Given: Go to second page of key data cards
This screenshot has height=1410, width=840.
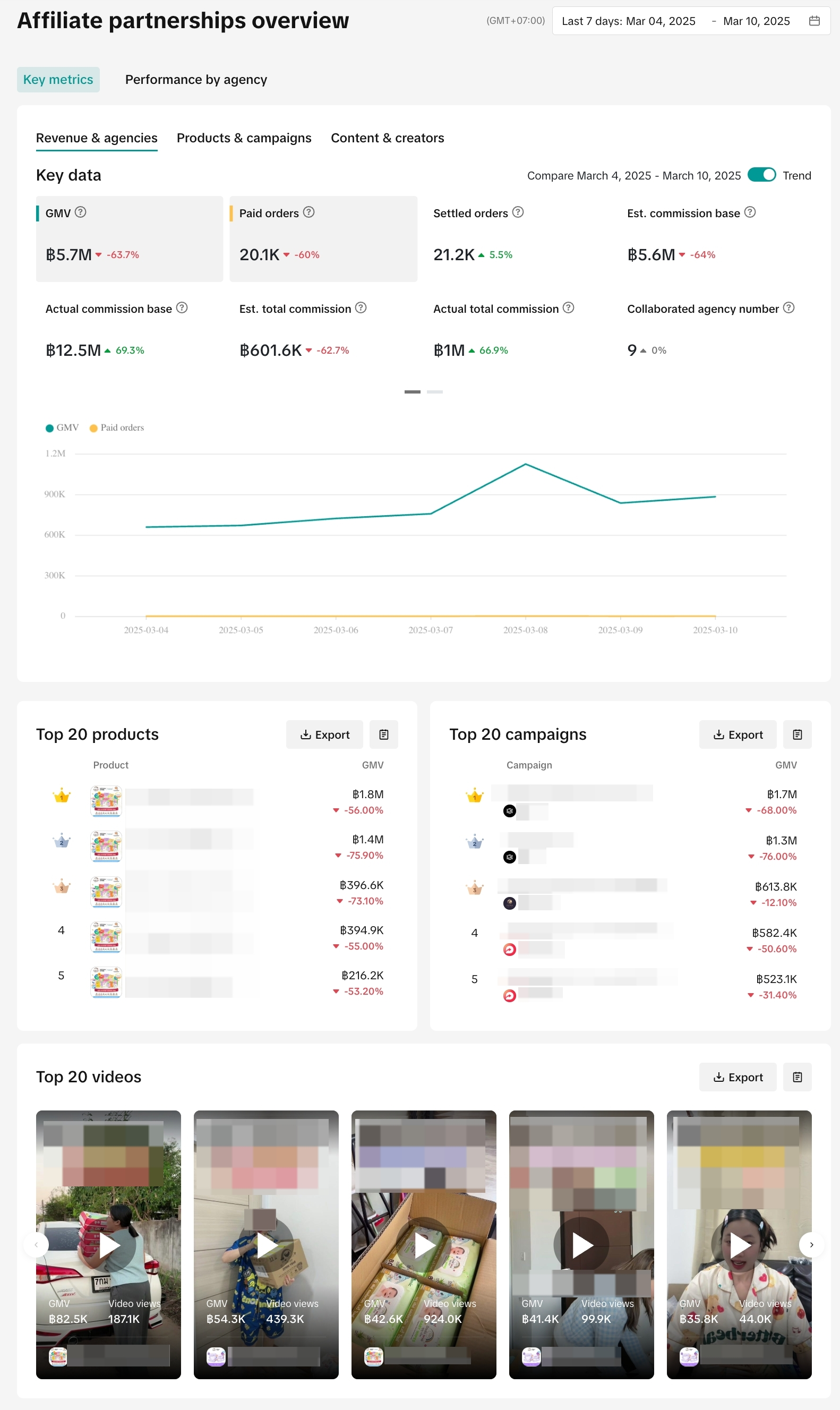Looking at the screenshot, I should (435, 392).
